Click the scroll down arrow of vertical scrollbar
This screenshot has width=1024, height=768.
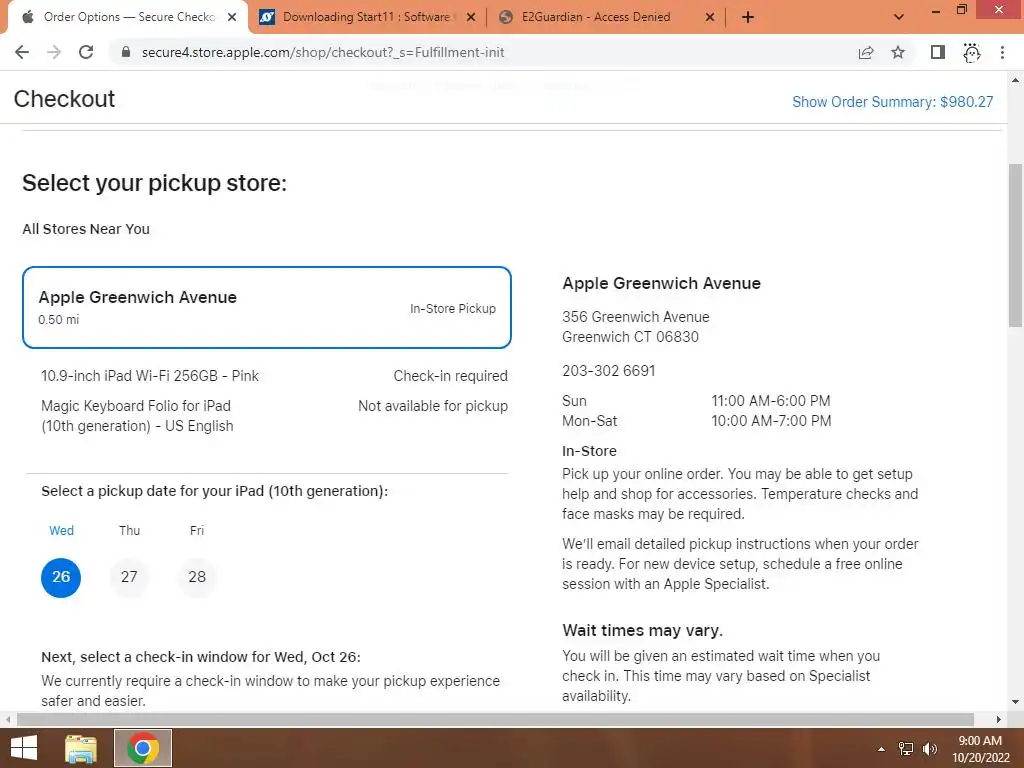[1015, 702]
